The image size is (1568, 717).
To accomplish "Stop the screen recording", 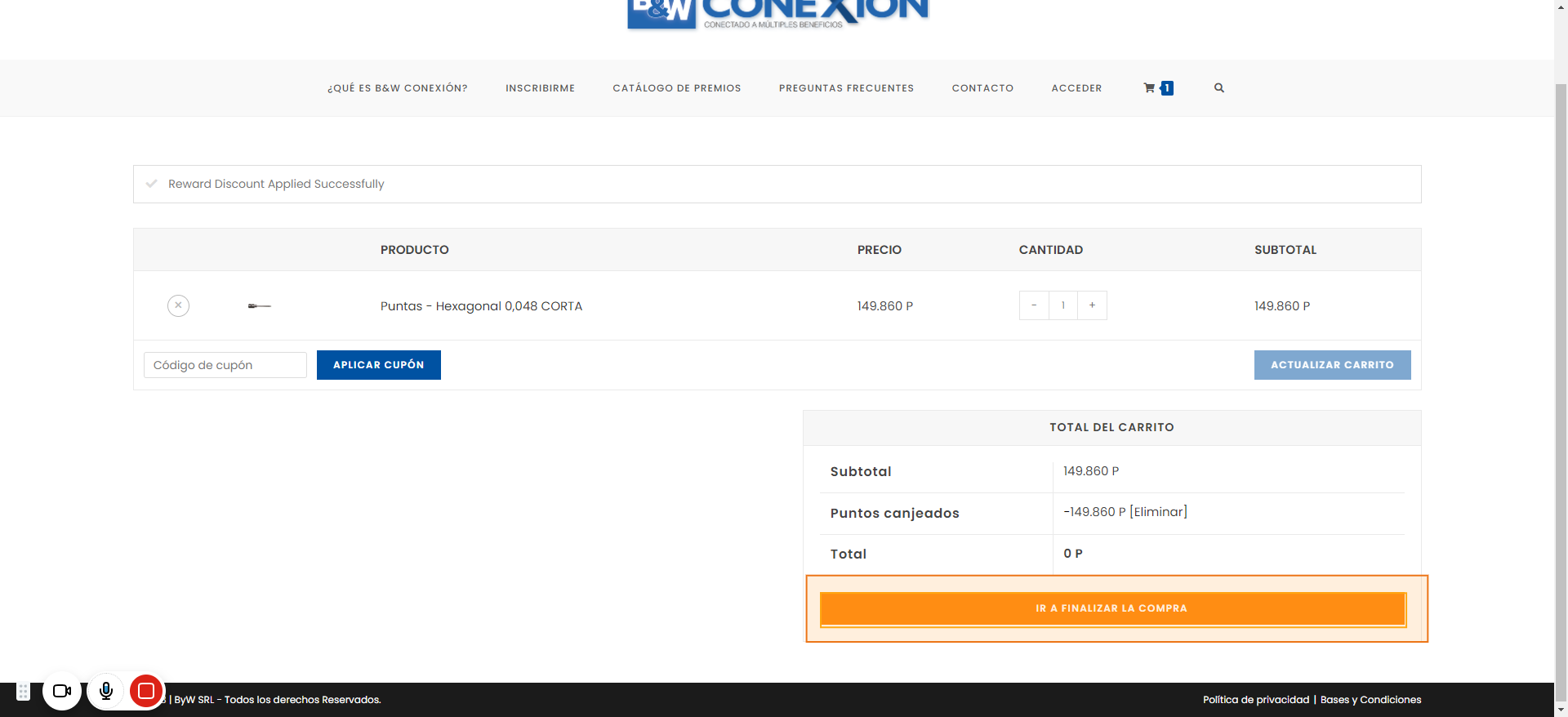I will click(x=146, y=691).
